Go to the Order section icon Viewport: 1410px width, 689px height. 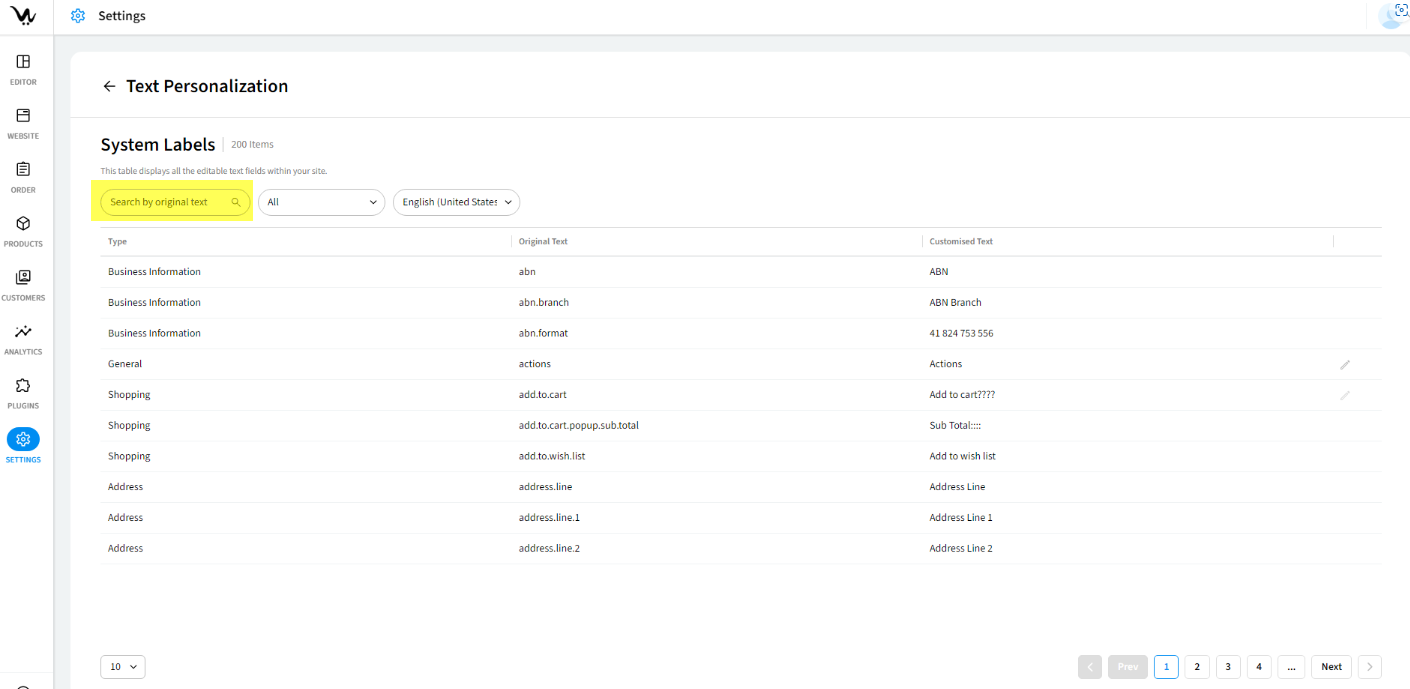(x=23, y=170)
